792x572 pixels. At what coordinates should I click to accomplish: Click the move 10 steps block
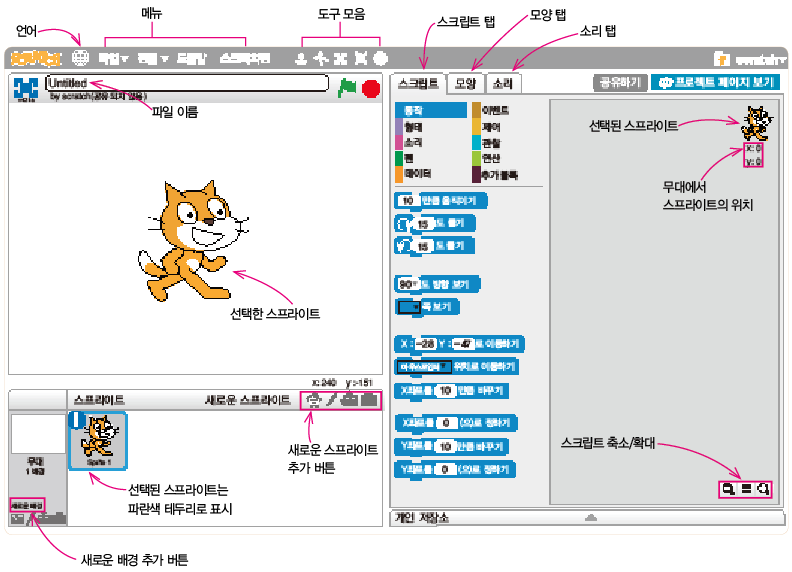coord(440,201)
